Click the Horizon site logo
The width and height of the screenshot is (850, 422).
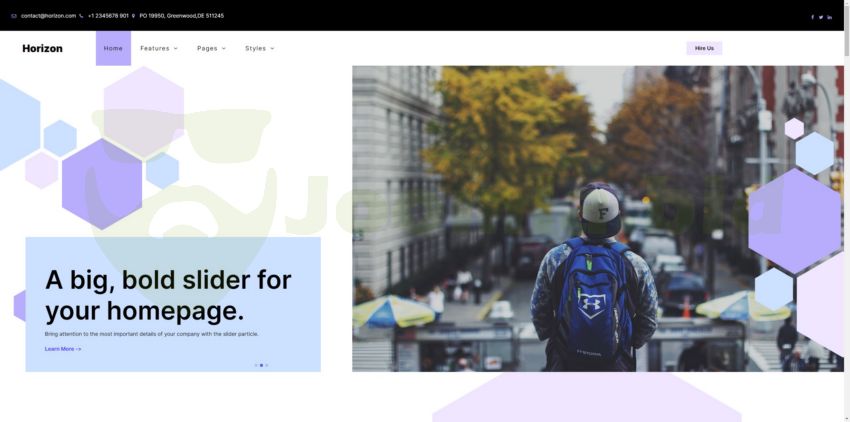tap(42, 48)
